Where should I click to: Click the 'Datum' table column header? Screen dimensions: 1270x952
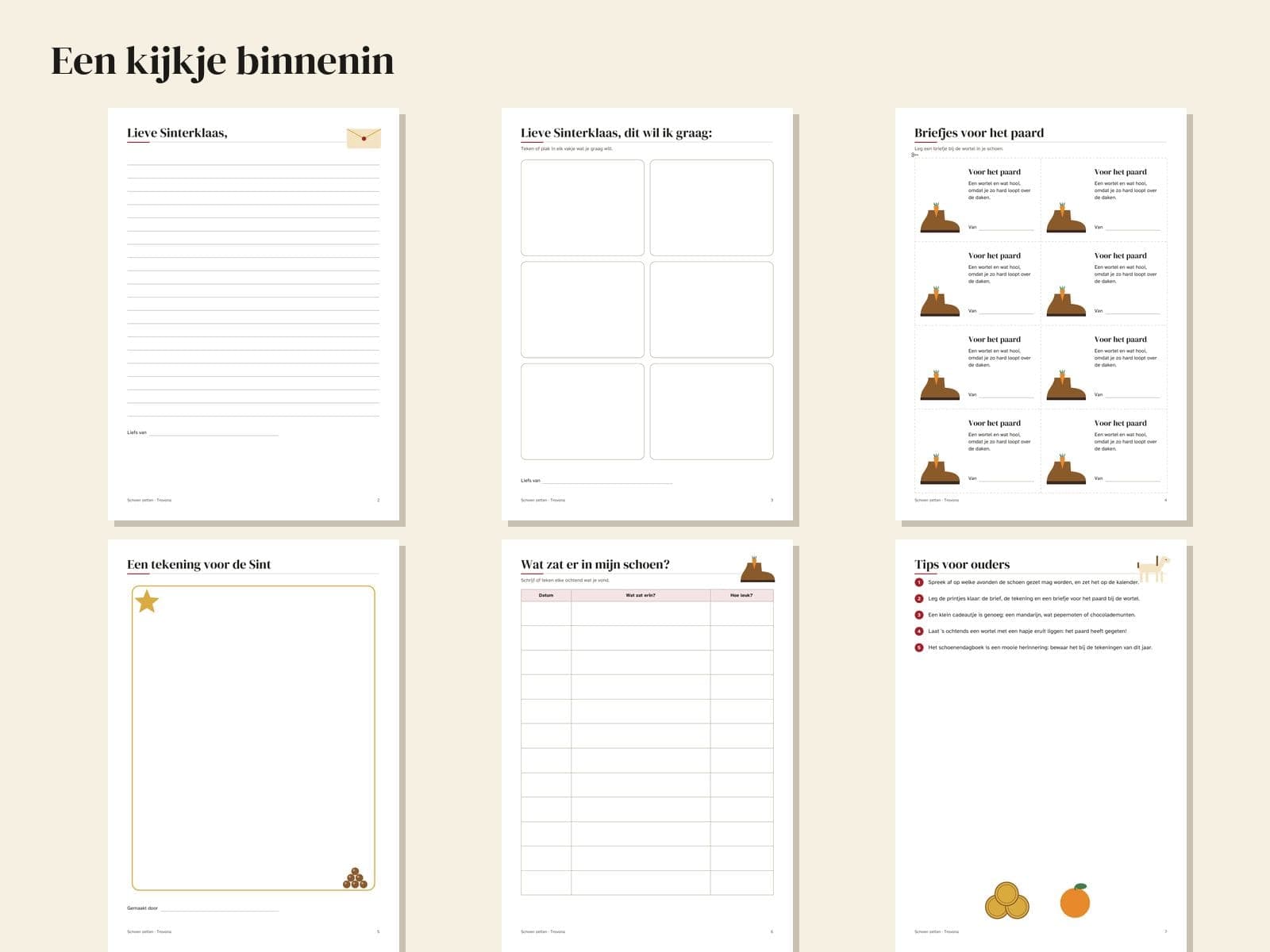pyautogui.click(x=546, y=595)
